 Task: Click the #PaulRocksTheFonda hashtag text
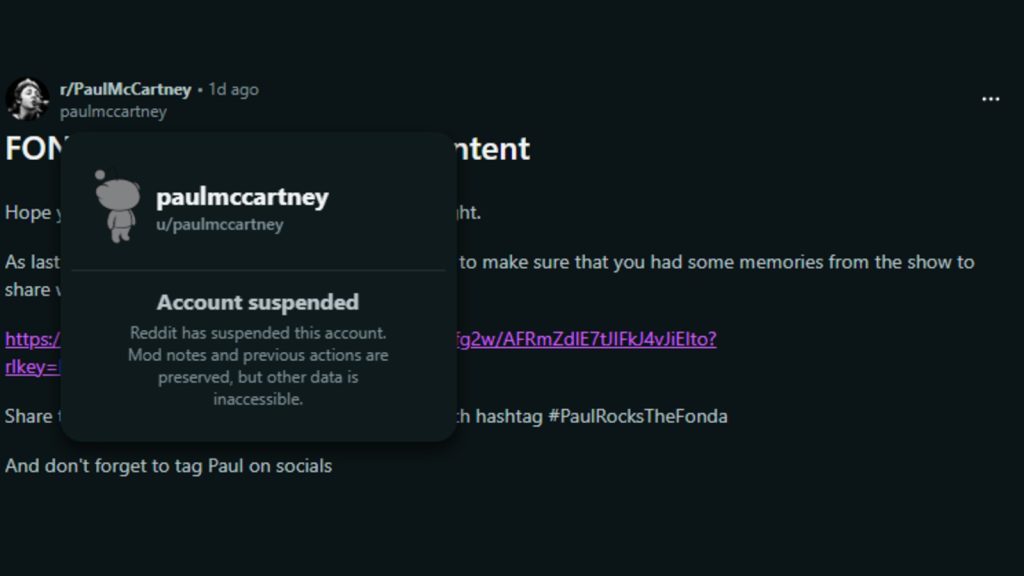pyautogui.click(x=637, y=416)
